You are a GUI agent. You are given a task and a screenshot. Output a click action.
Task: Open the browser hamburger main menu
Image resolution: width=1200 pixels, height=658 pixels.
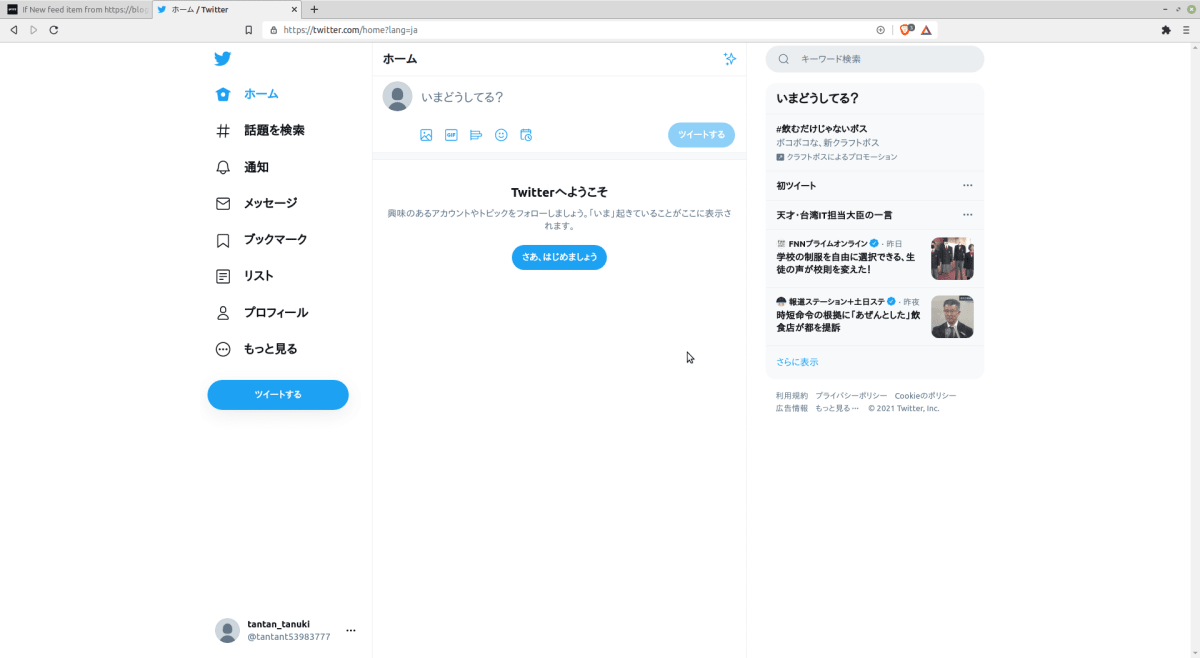click(1186, 30)
